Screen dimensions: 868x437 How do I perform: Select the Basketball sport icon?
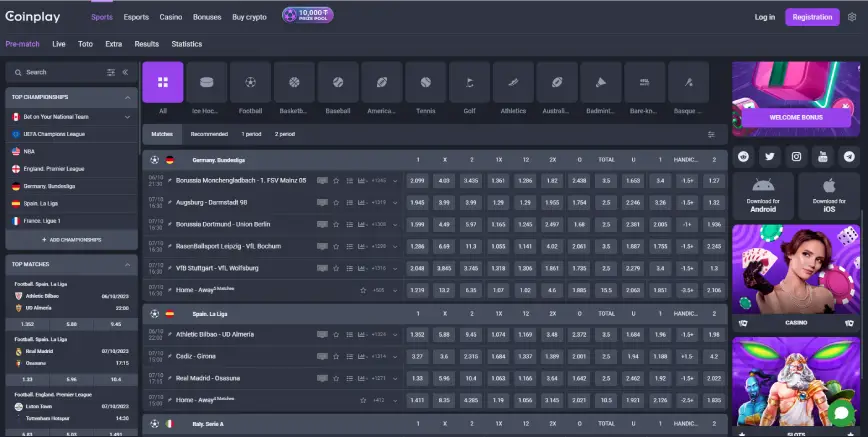(x=294, y=83)
